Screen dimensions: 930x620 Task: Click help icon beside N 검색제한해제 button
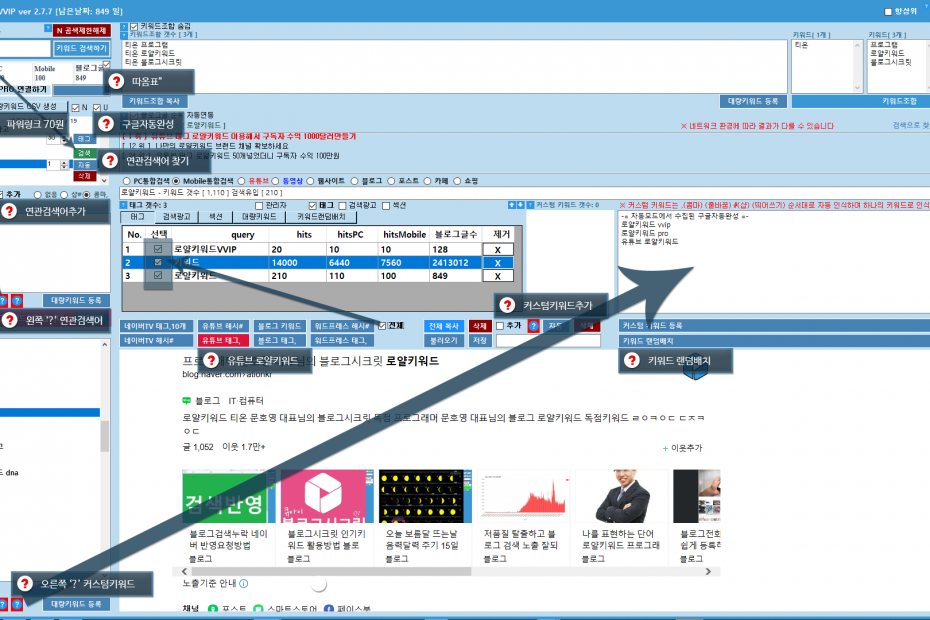pyautogui.click(x=48, y=28)
